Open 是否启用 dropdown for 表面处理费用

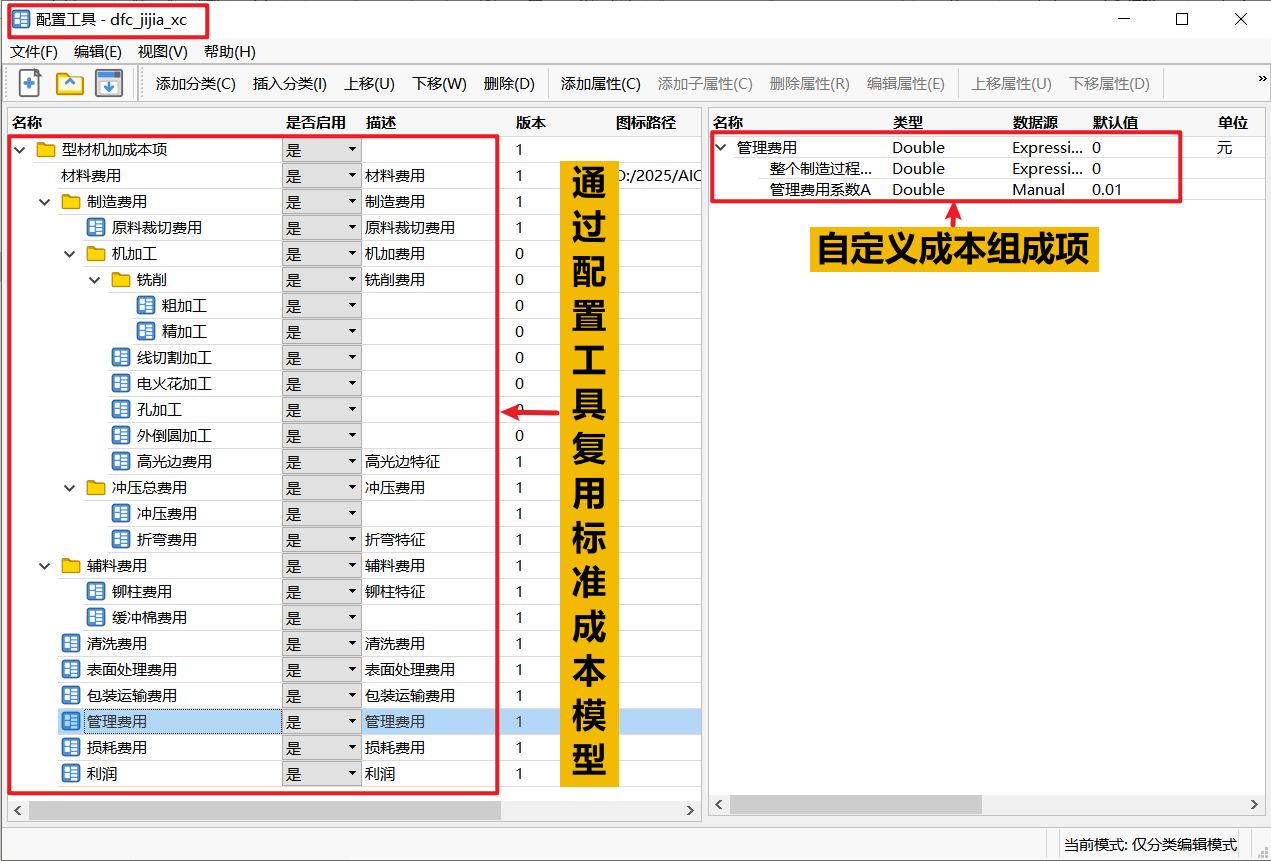(322, 670)
